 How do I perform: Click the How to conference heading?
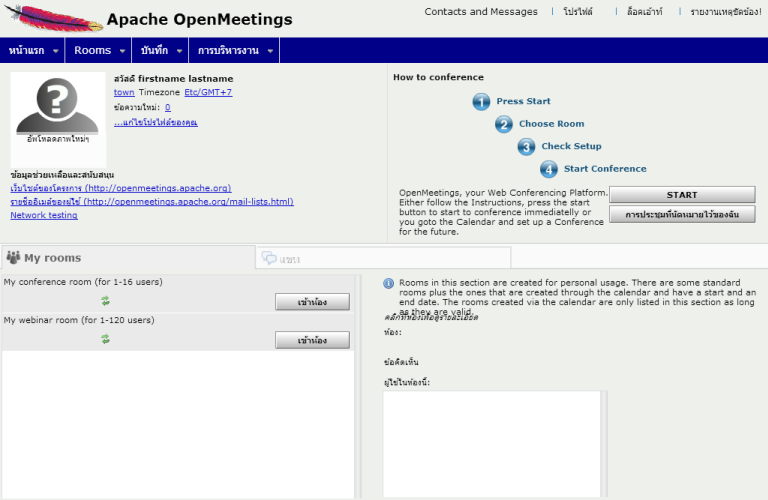438,77
